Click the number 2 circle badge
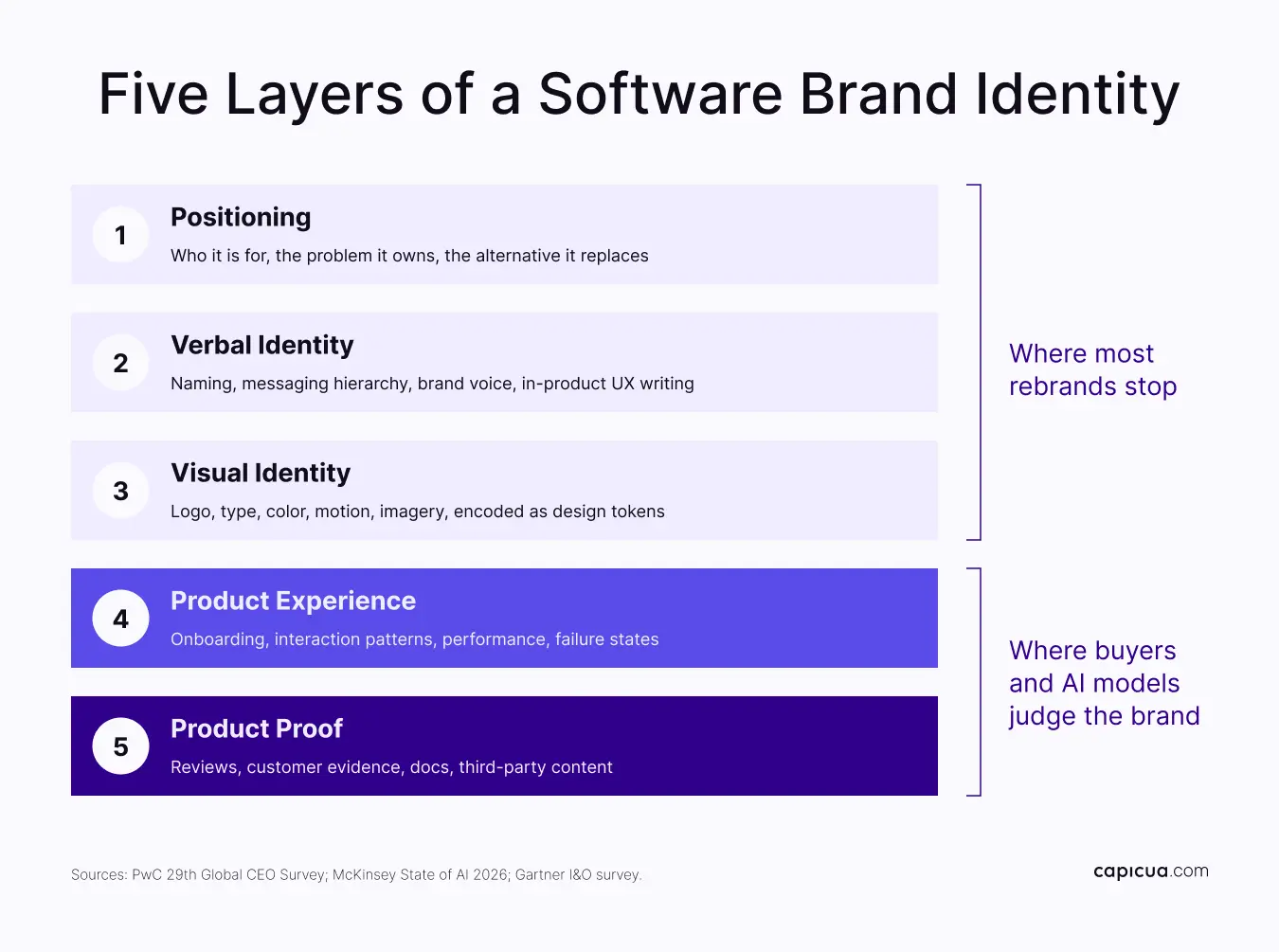This screenshot has width=1279, height=952. (x=120, y=363)
